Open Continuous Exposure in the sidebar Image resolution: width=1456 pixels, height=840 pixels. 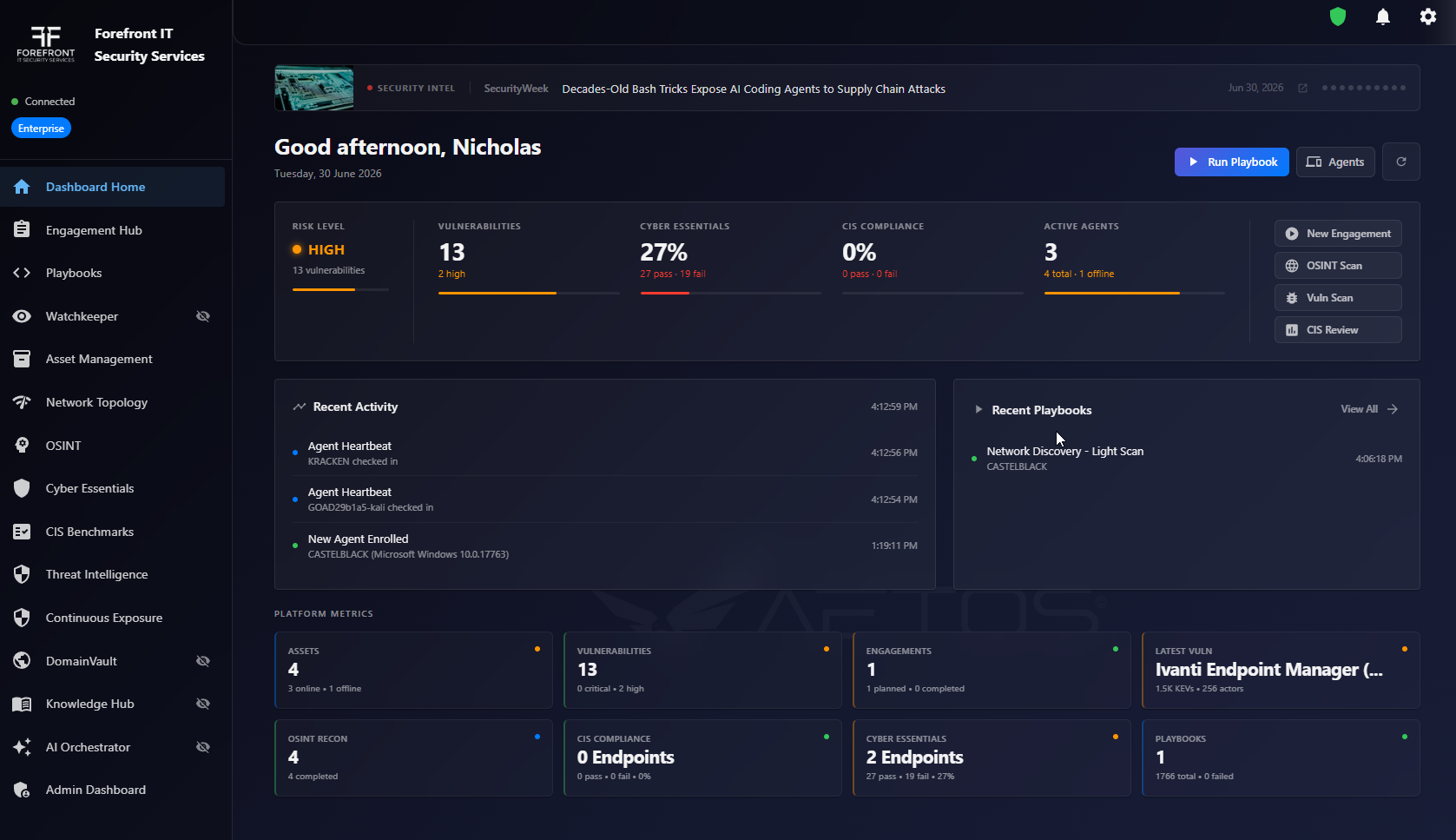[x=113, y=618]
